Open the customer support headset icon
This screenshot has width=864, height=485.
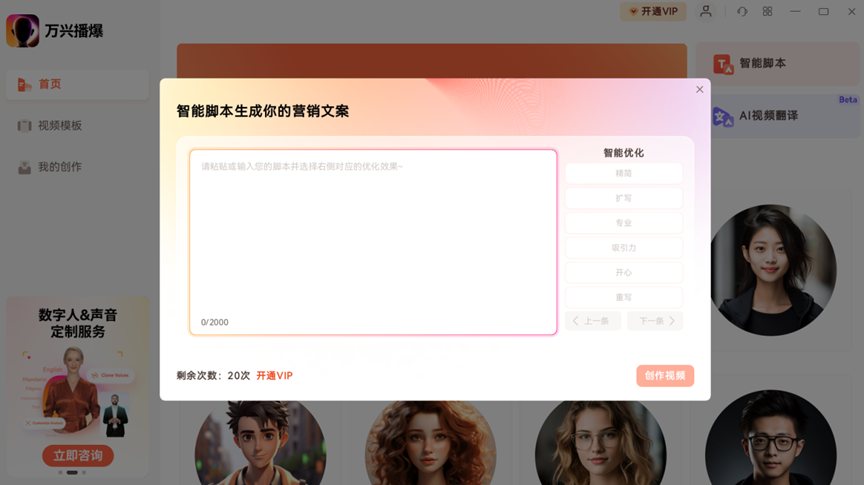[x=742, y=11]
